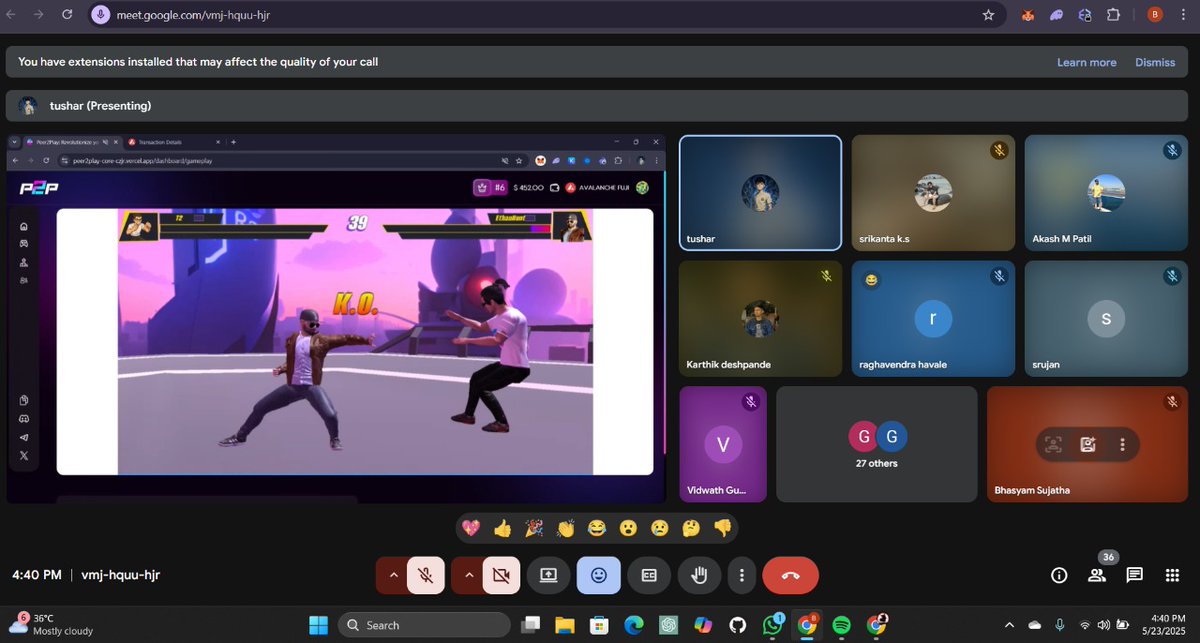Click the Learn more link
This screenshot has width=1200, height=643.
pos(1086,62)
